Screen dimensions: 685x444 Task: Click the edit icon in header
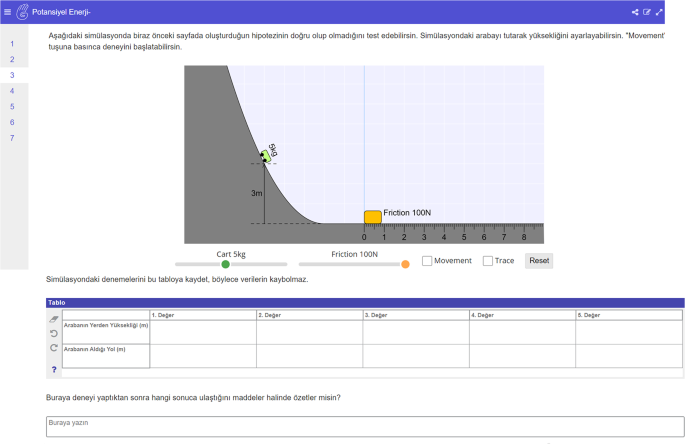(647, 12)
